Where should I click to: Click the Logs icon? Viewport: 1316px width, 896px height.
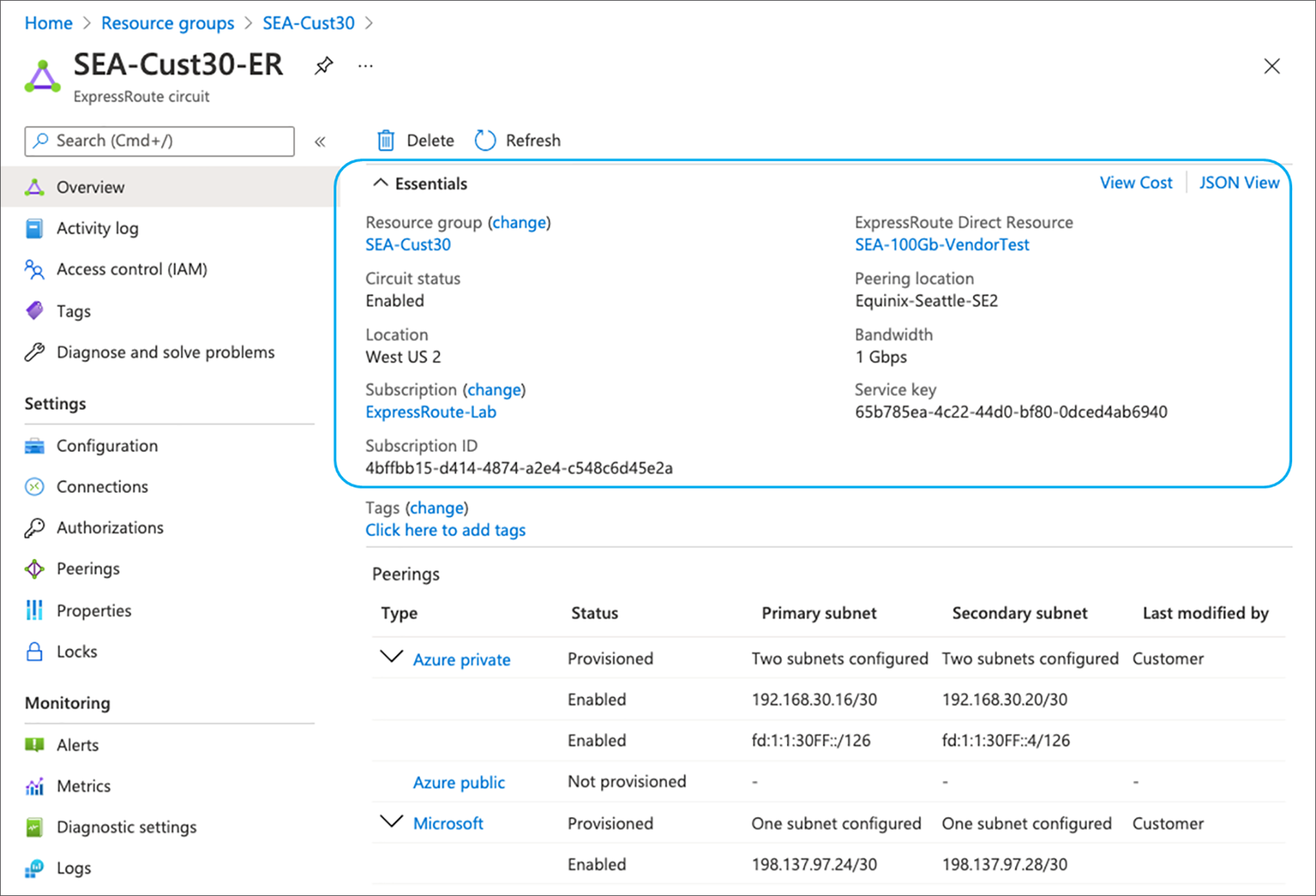click(34, 868)
